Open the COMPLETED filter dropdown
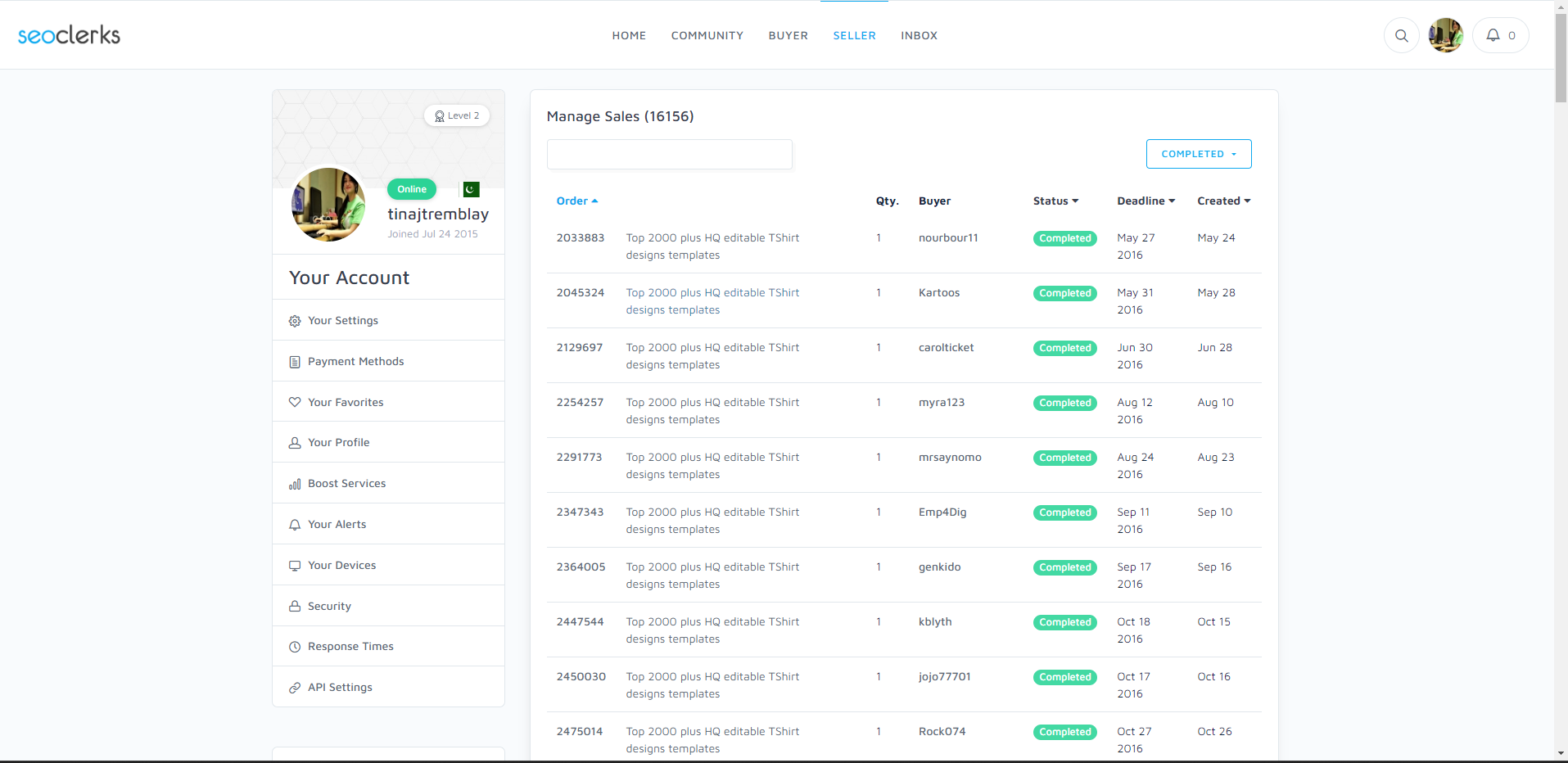Image resolution: width=1568 pixels, height=763 pixels. (x=1198, y=154)
